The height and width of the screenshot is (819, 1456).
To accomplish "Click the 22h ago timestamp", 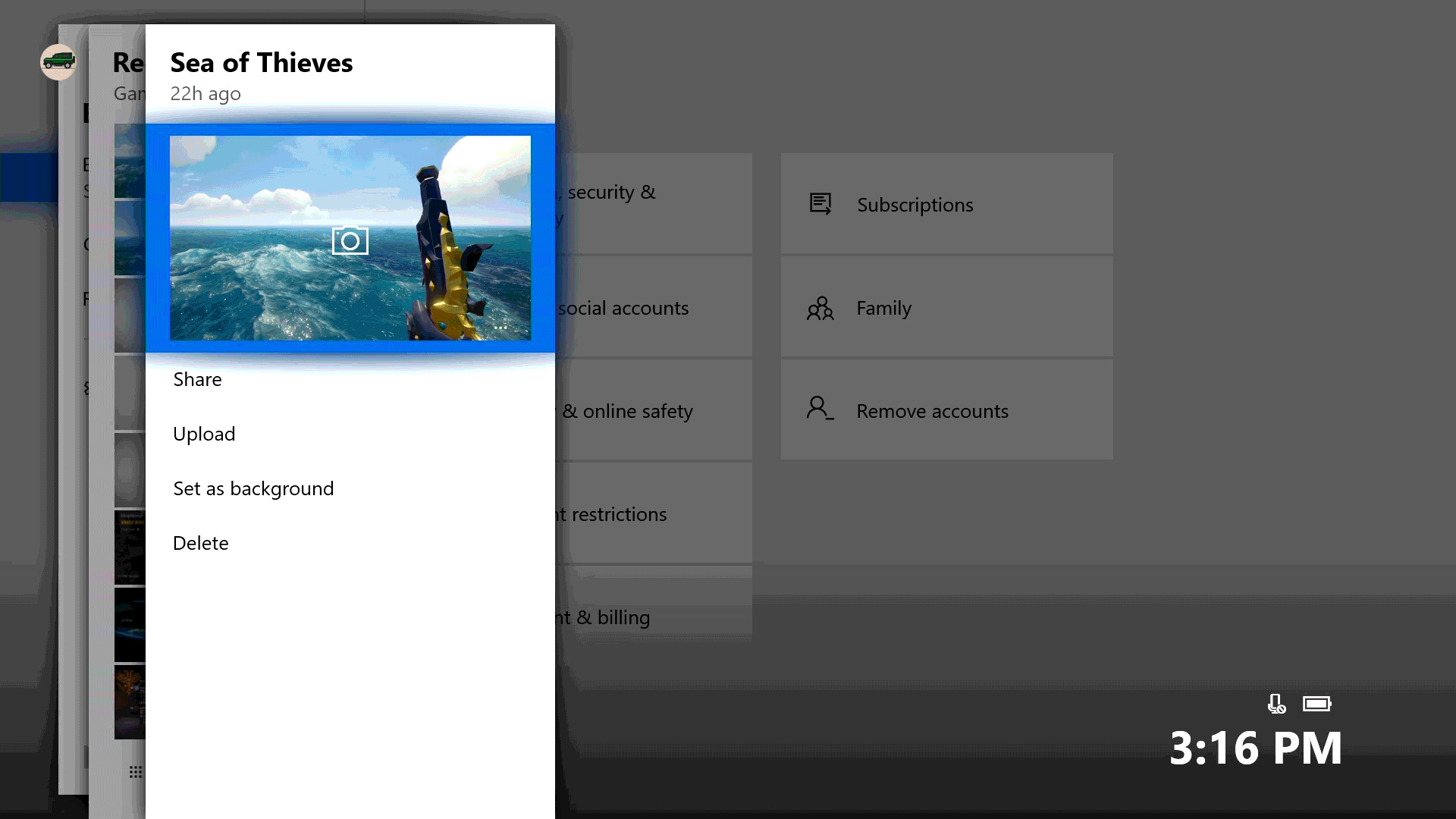I will [206, 93].
